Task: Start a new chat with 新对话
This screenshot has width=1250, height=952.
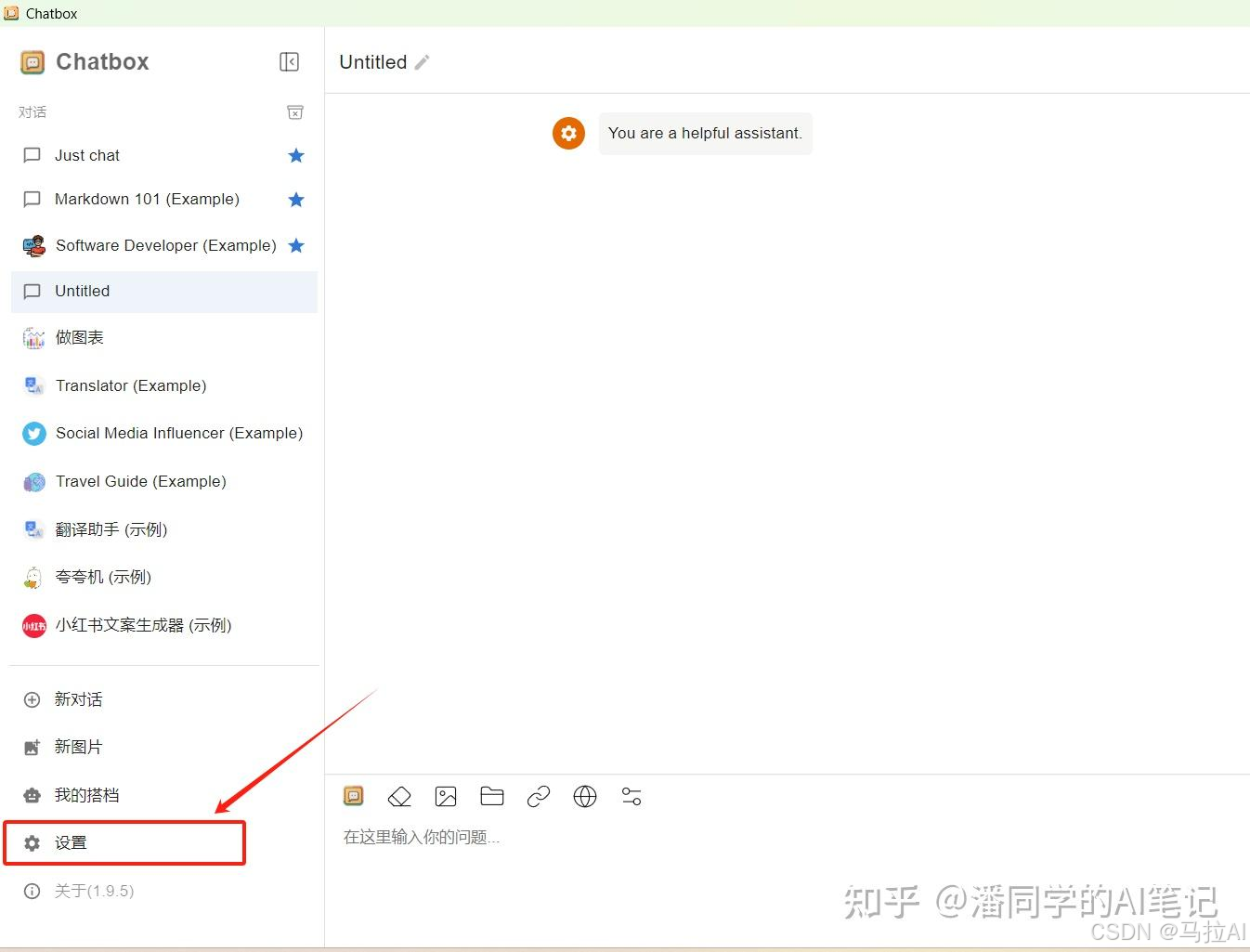Action: point(164,699)
